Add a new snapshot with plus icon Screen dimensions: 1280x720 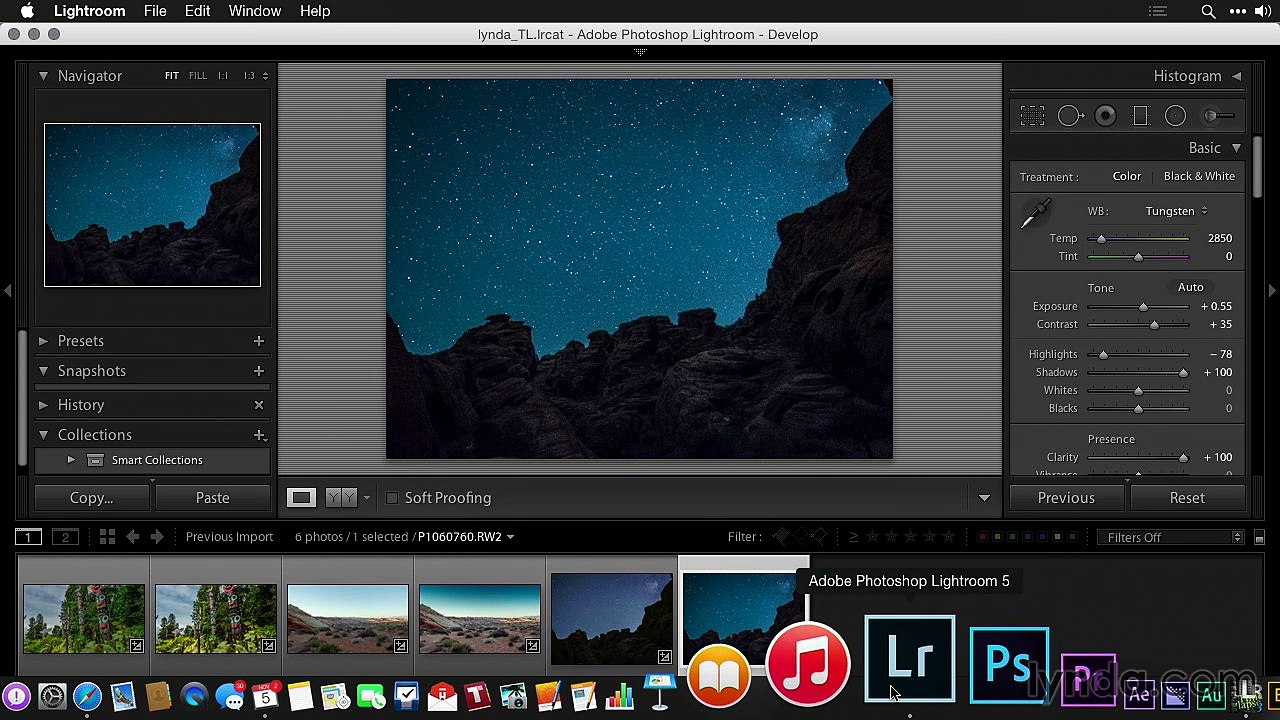click(x=259, y=371)
